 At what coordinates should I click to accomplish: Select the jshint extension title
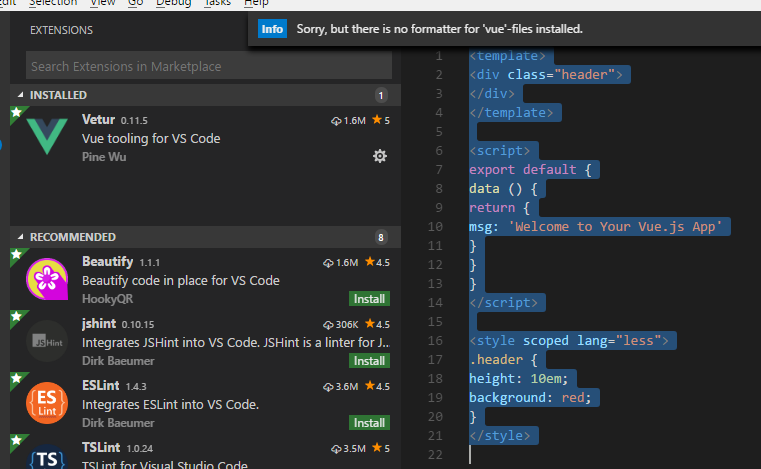pos(99,323)
